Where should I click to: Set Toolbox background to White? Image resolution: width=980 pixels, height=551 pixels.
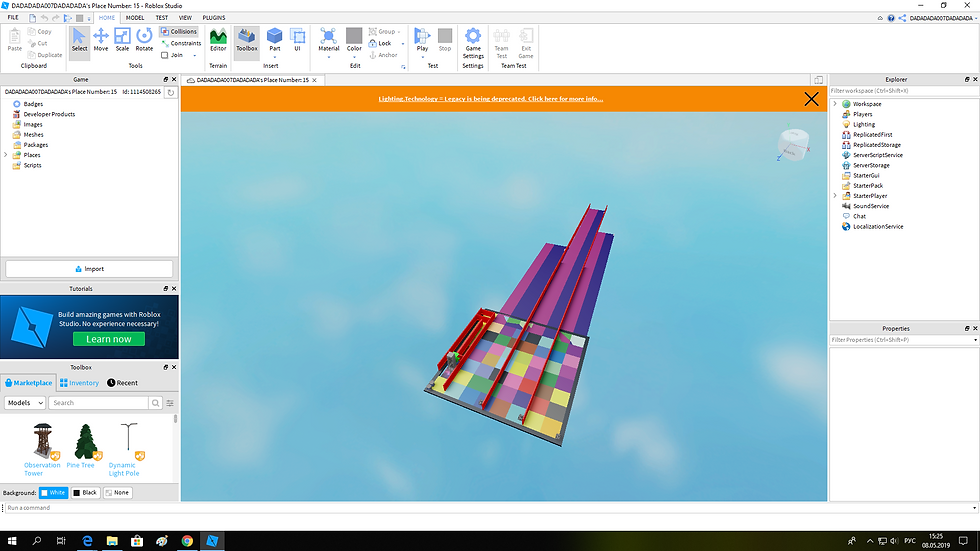click(x=54, y=493)
